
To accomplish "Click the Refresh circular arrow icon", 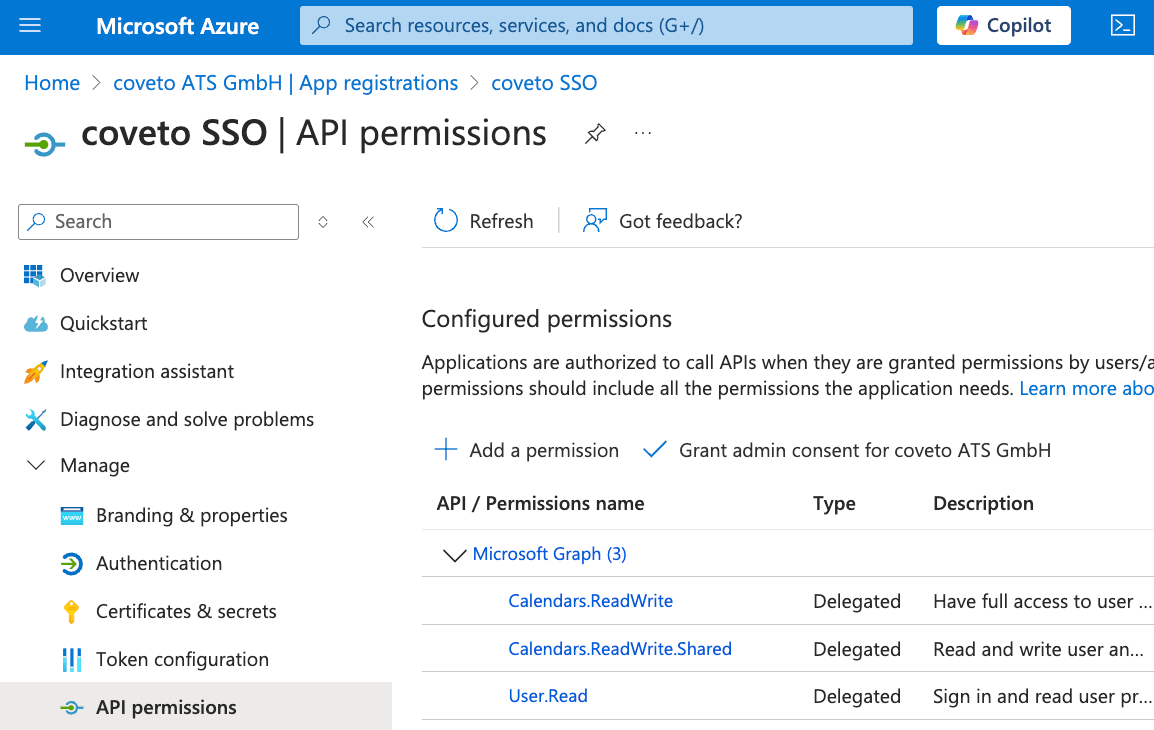I will pyautogui.click(x=446, y=220).
